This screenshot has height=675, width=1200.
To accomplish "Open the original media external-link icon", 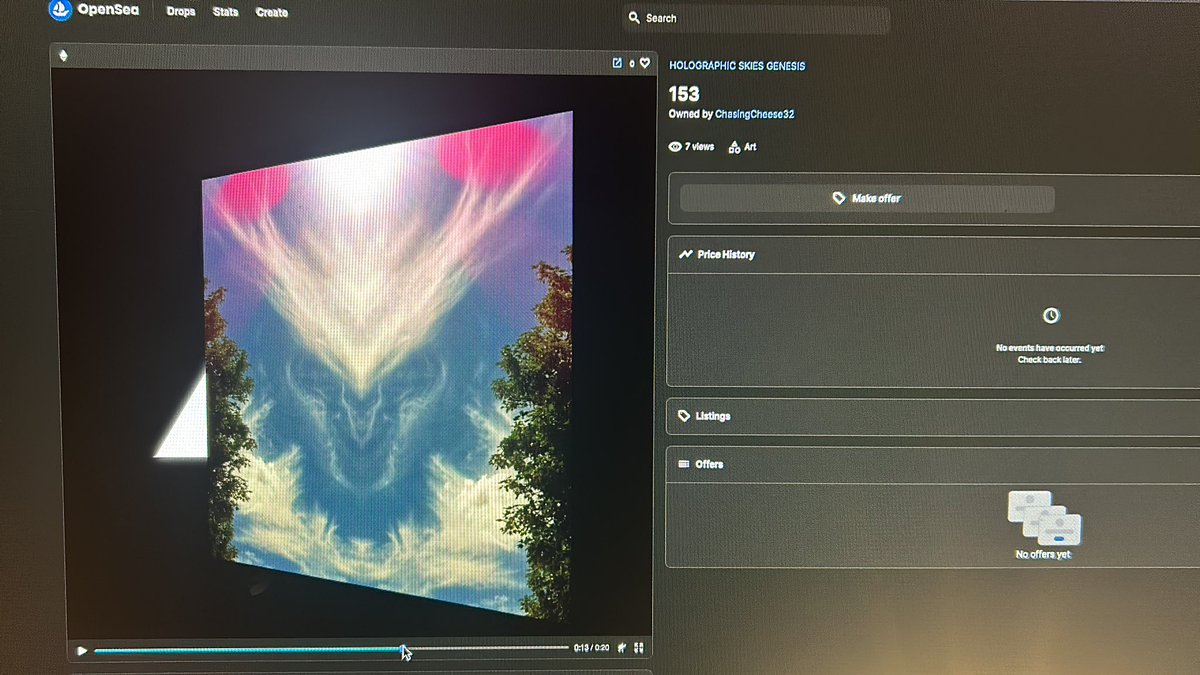I will click(x=617, y=62).
